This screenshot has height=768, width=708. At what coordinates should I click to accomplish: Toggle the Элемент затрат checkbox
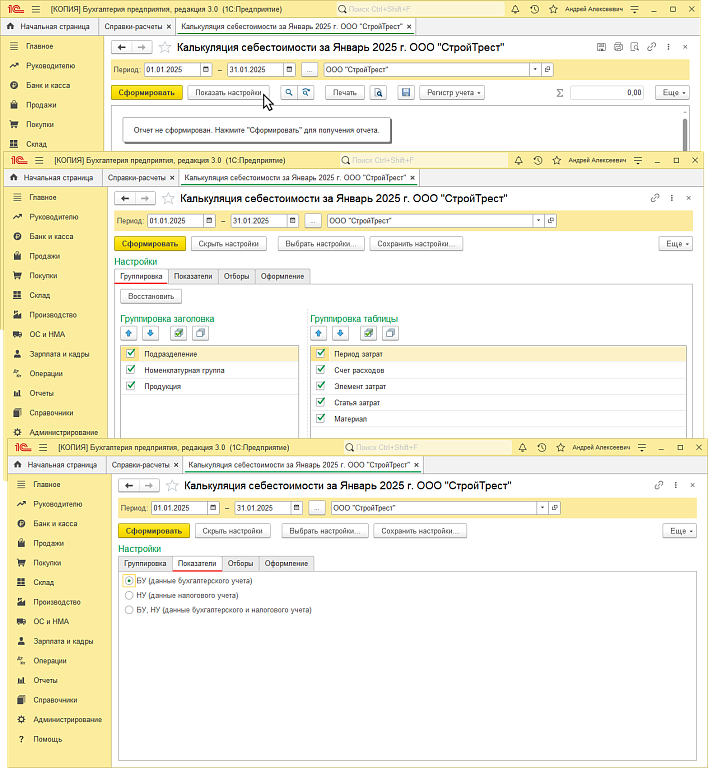321,385
